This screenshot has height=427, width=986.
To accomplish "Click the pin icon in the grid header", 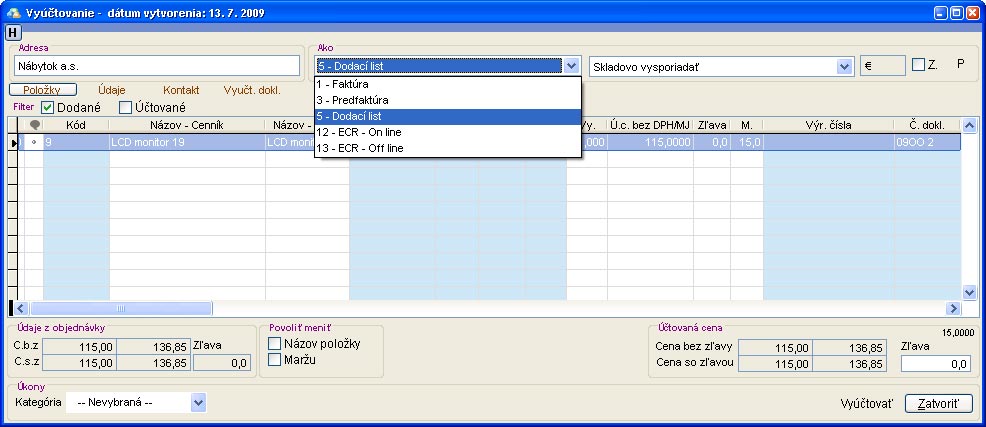I will (x=34, y=125).
